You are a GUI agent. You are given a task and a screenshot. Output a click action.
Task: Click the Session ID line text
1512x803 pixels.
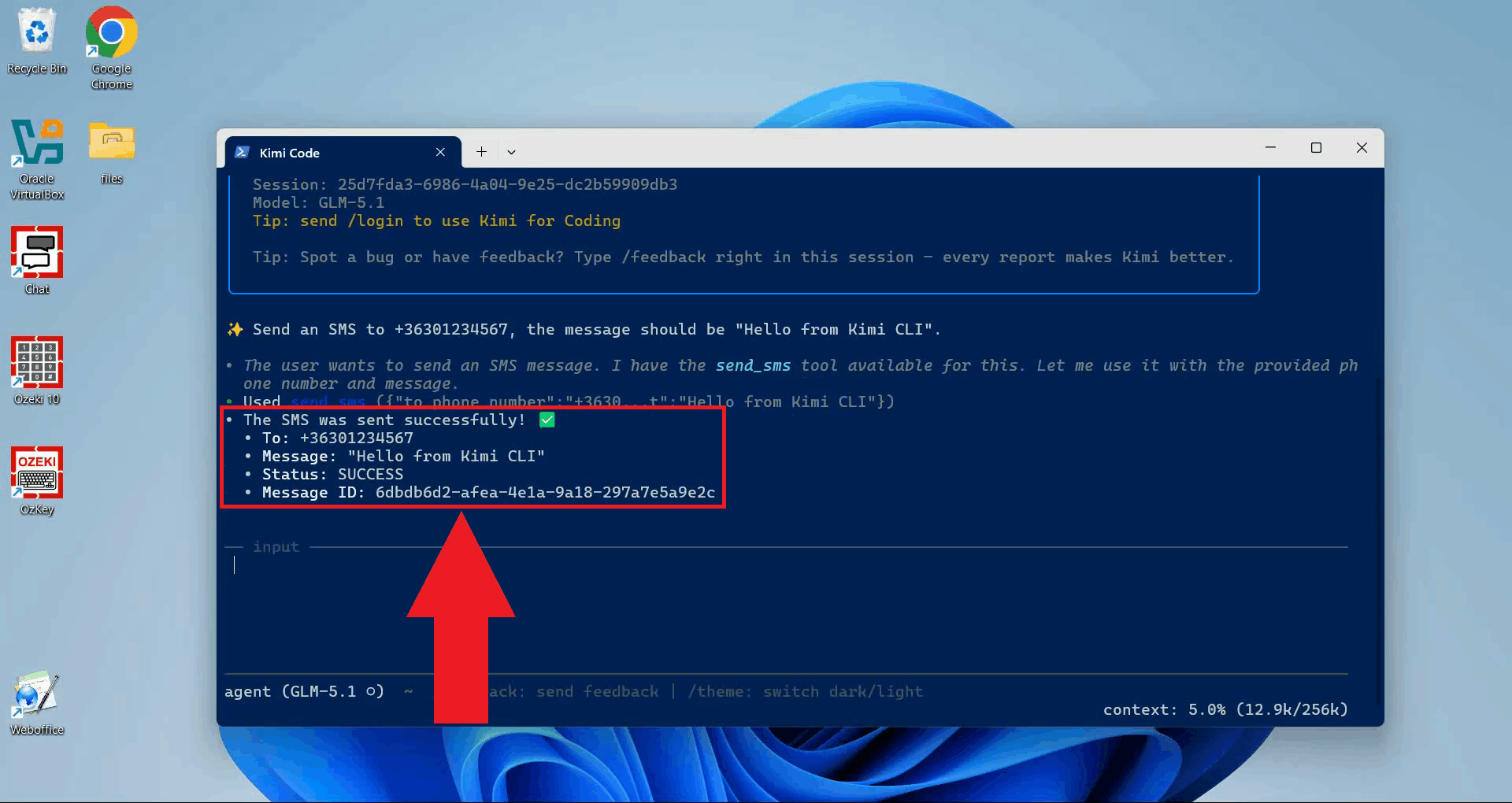(465, 184)
